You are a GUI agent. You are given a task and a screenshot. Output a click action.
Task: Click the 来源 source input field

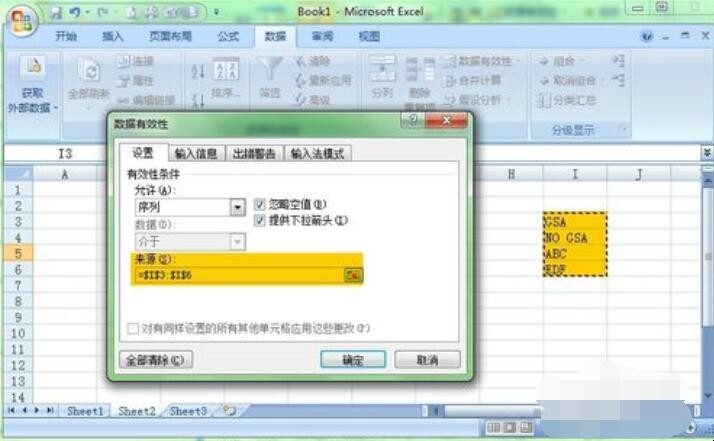click(x=239, y=275)
